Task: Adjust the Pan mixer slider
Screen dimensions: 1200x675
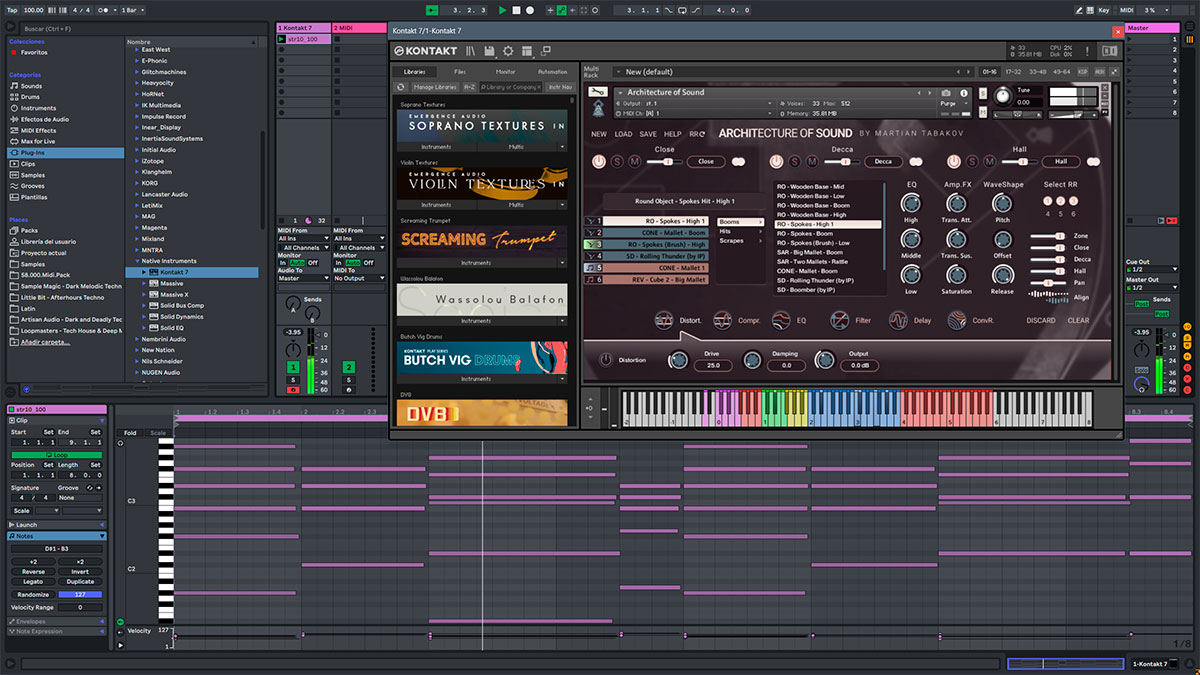Action: click(1048, 283)
